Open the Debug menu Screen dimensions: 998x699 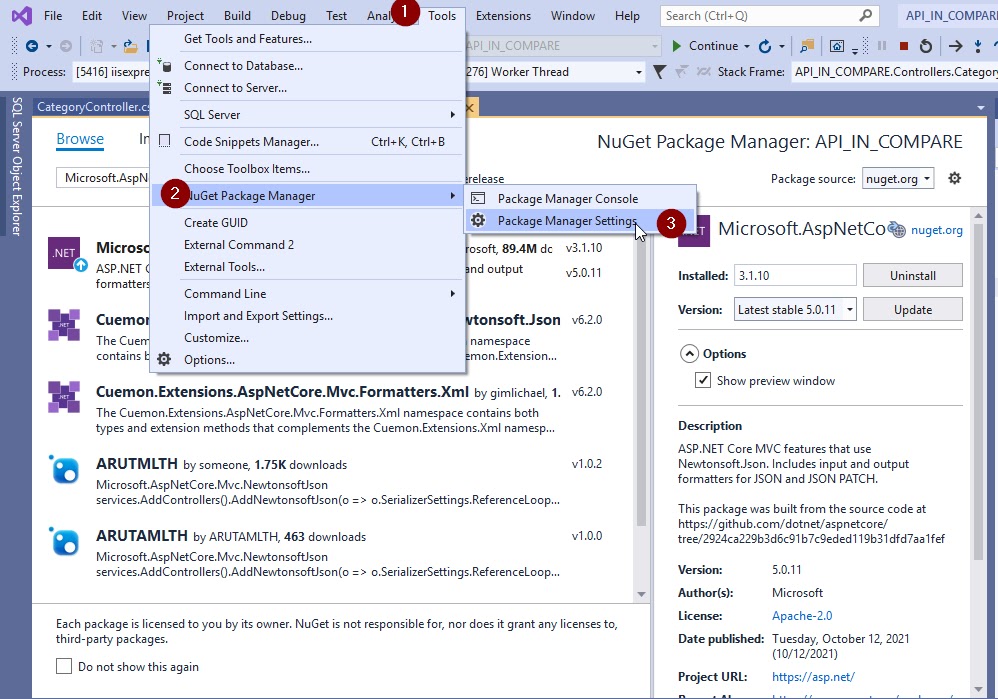click(x=288, y=15)
